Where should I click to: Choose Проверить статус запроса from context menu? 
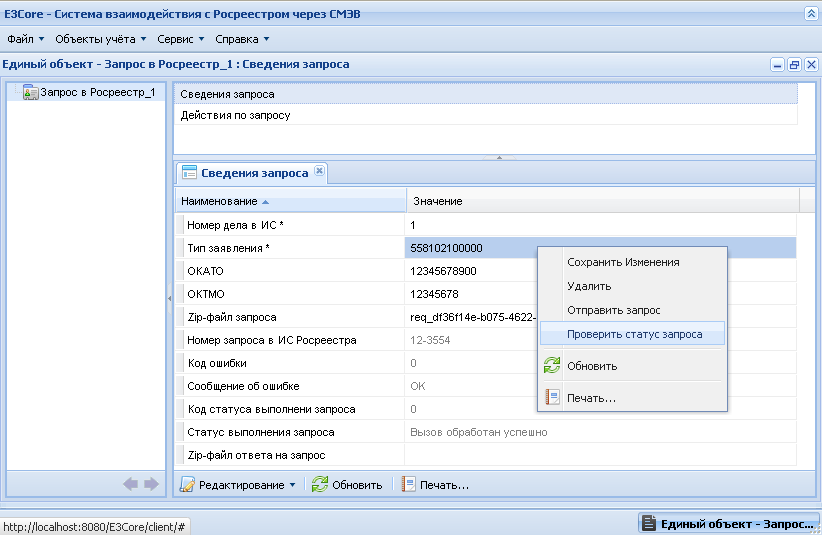[632, 334]
